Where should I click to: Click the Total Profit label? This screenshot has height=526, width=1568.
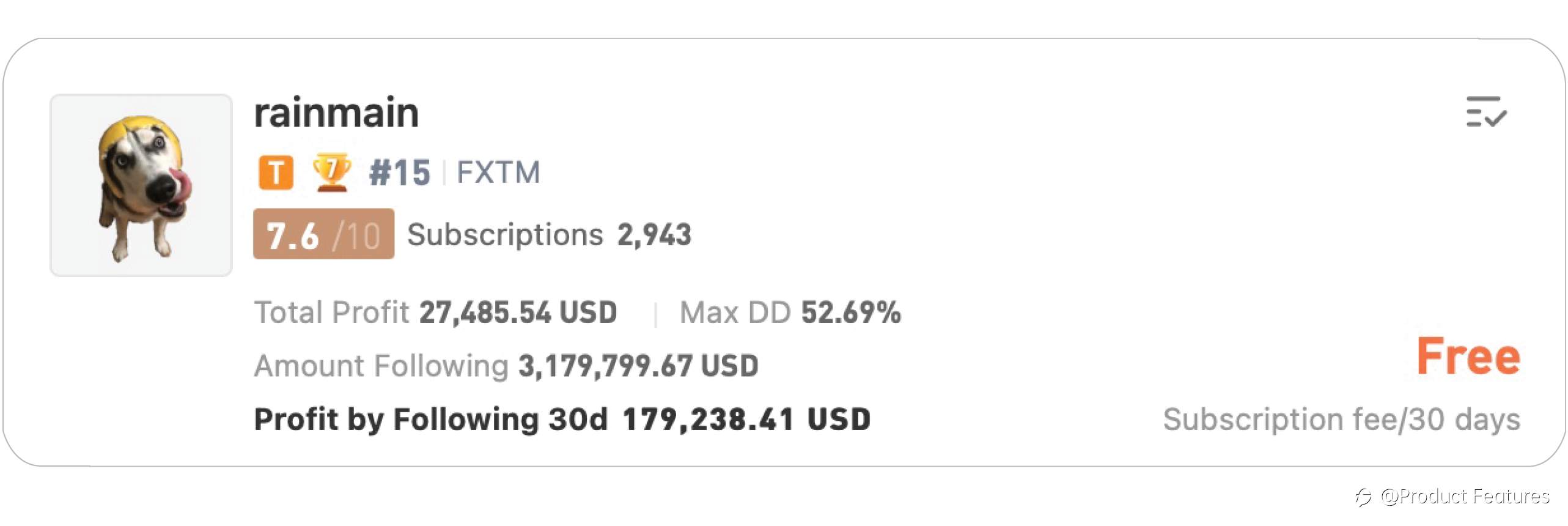coord(331,313)
